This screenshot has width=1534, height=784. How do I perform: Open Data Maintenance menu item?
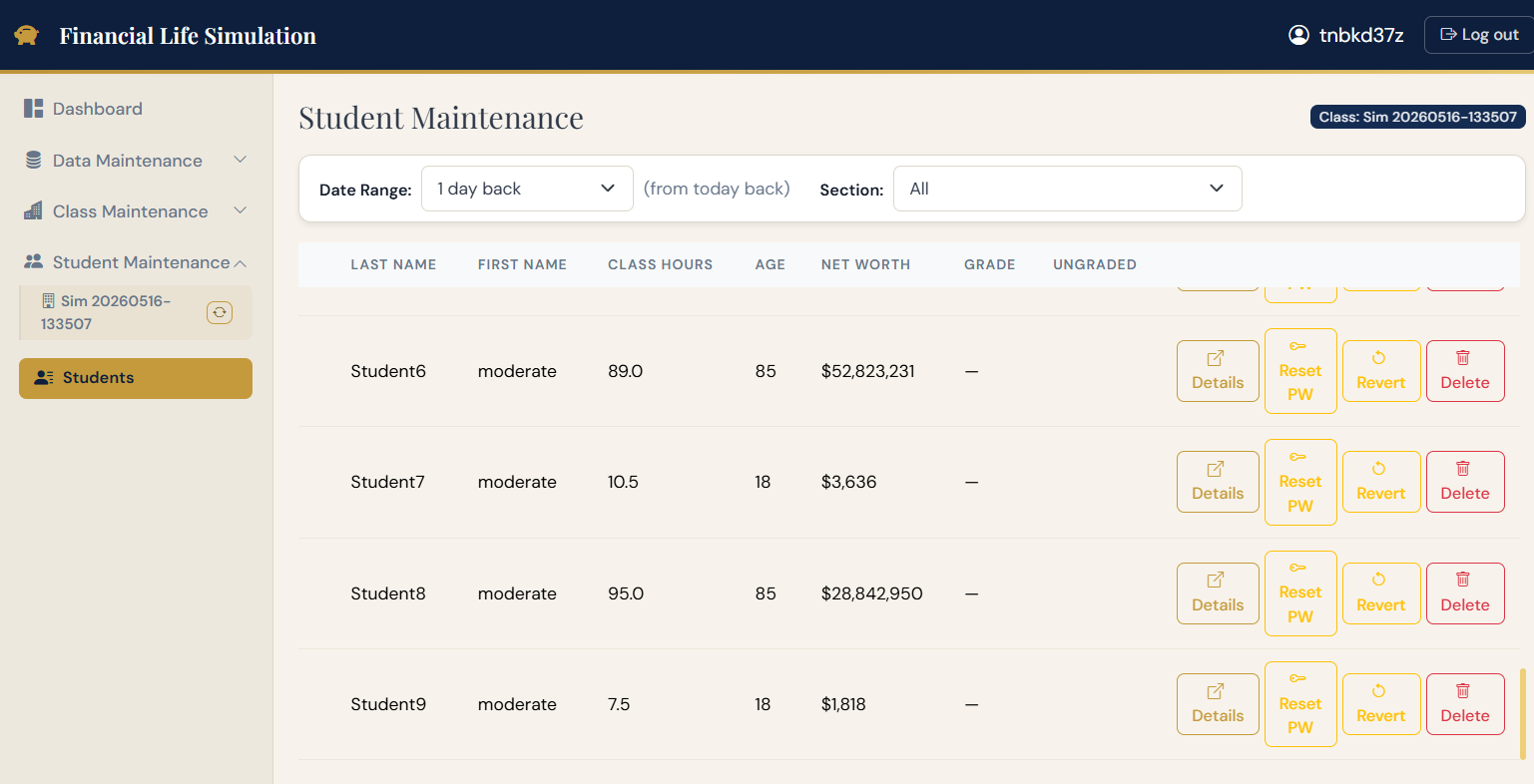pyautogui.click(x=136, y=161)
